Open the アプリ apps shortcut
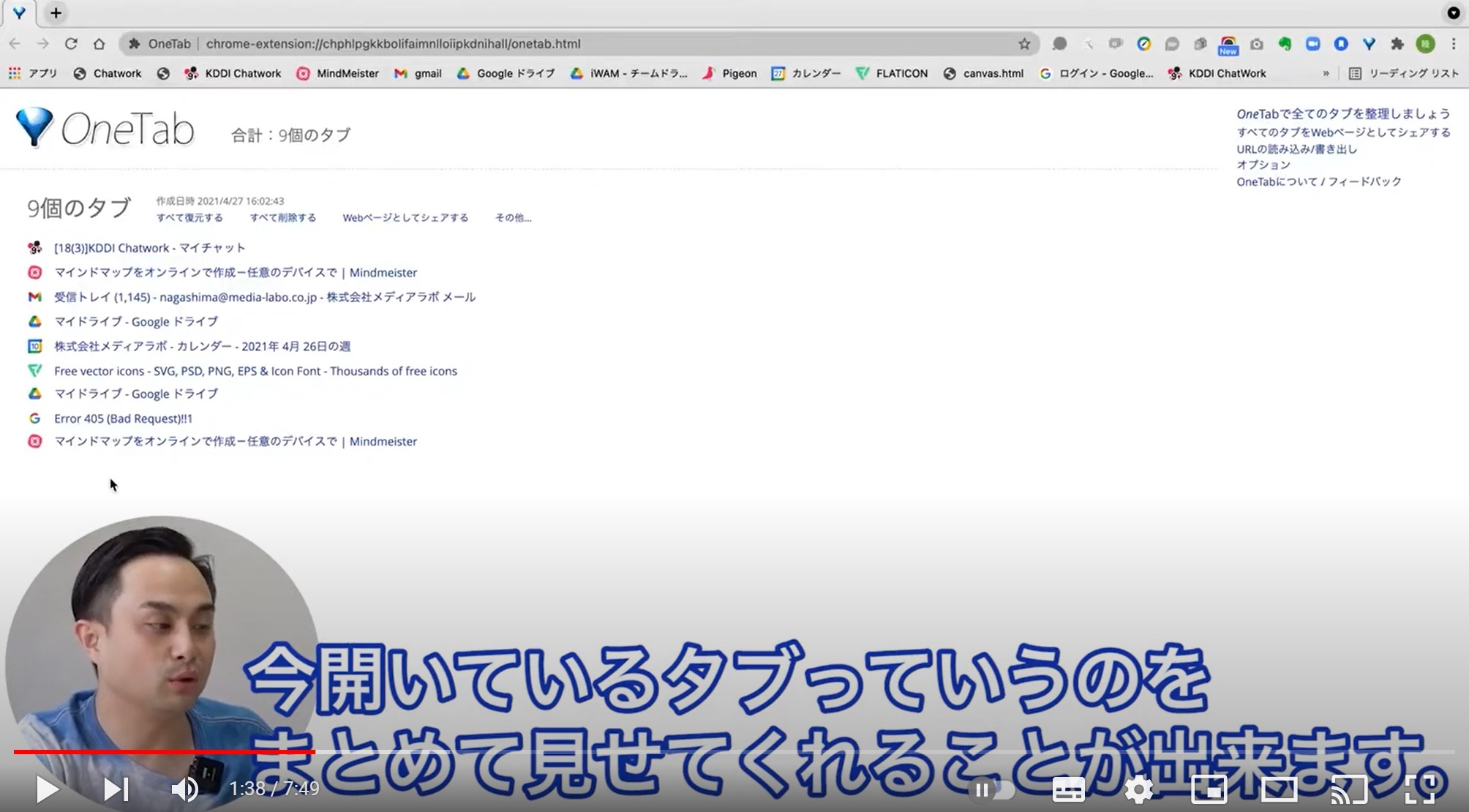Screen dimensions: 1469x812 tap(33, 73)
